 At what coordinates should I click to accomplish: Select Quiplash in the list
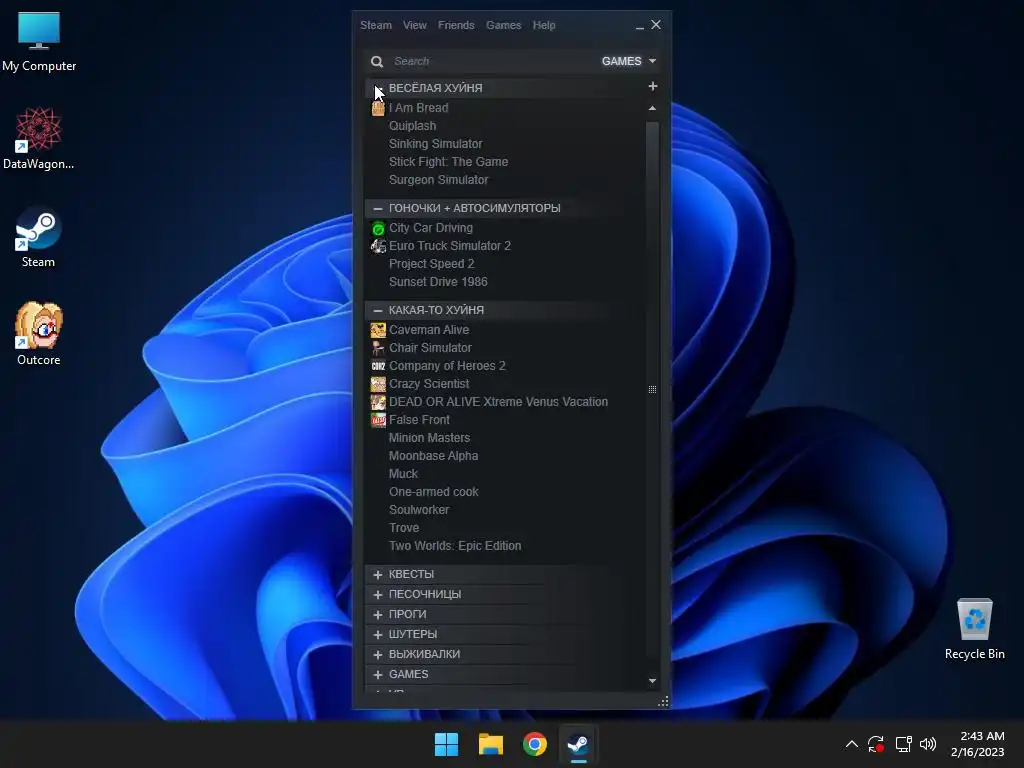tap(413, 126)
